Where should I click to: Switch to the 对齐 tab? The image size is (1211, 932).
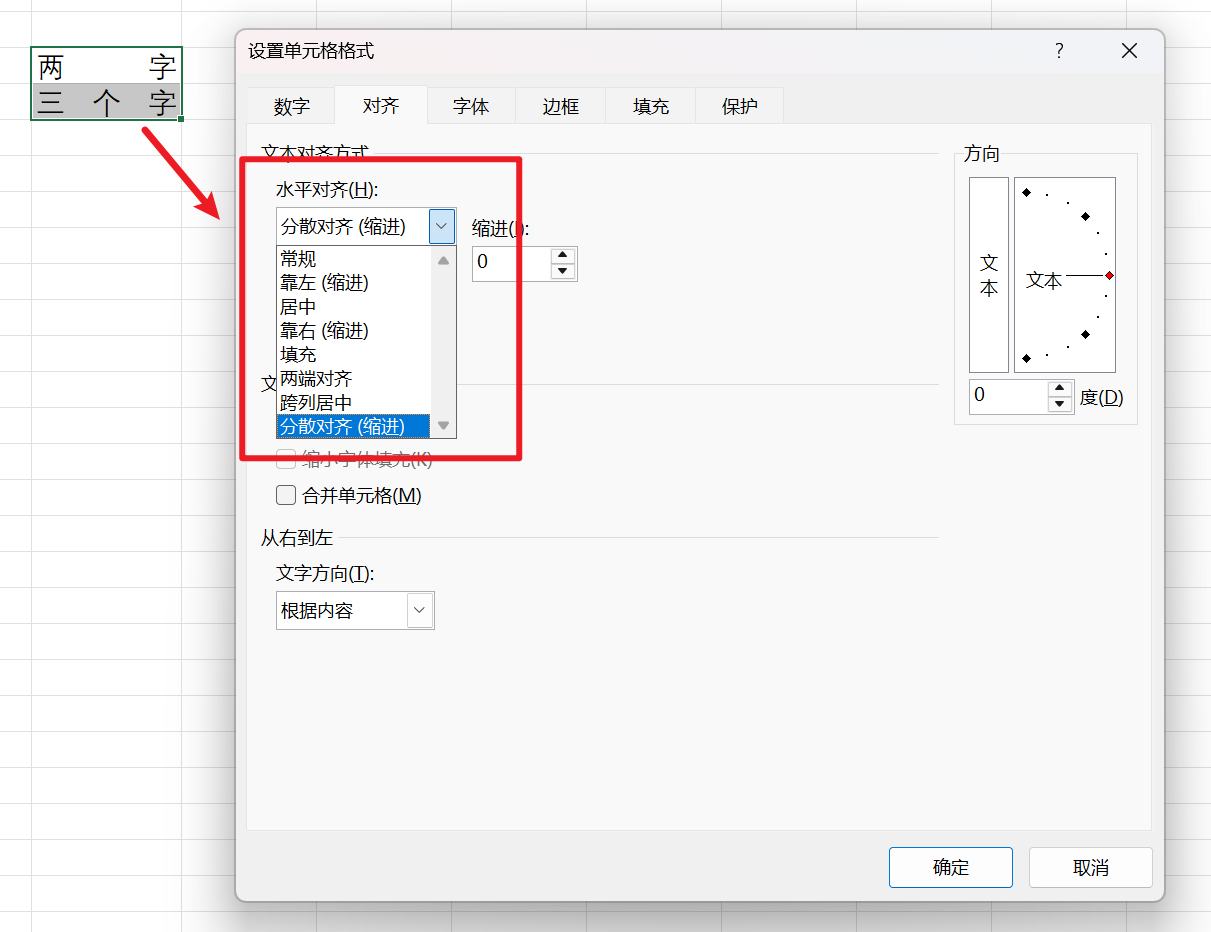click(381, 106)
